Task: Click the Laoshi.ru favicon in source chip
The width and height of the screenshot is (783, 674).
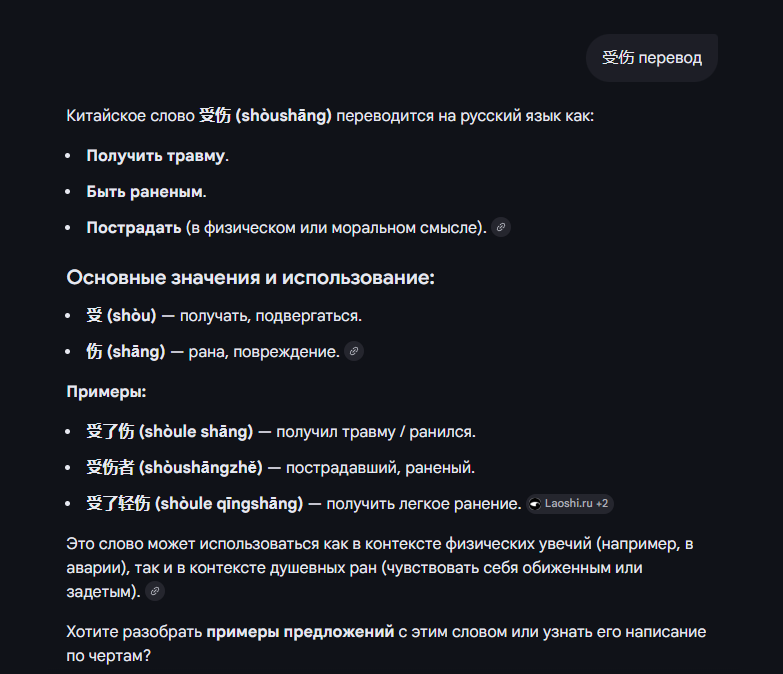Action: [535, 504]
